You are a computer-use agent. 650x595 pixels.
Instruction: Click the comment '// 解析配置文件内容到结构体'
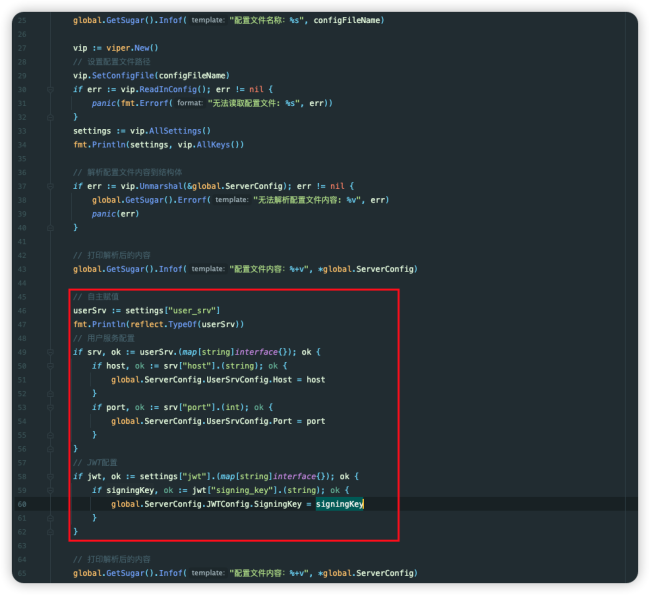point(127,172)
